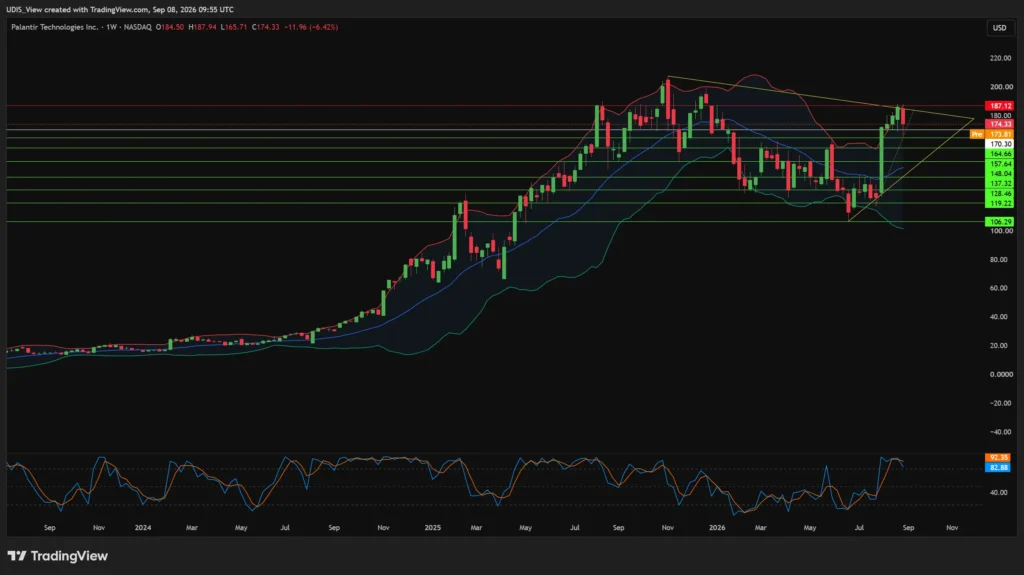Click the orange Pre pre-market badge
Screen dimensions: 1024x575
(x=976, y=134)
